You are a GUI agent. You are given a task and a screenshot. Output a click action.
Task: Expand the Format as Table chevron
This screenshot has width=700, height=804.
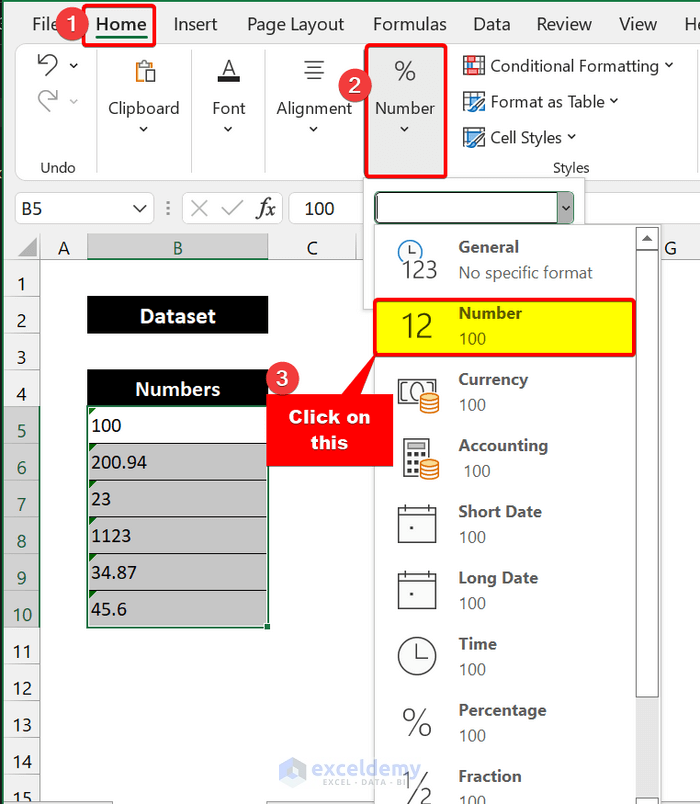click(614, 101)
